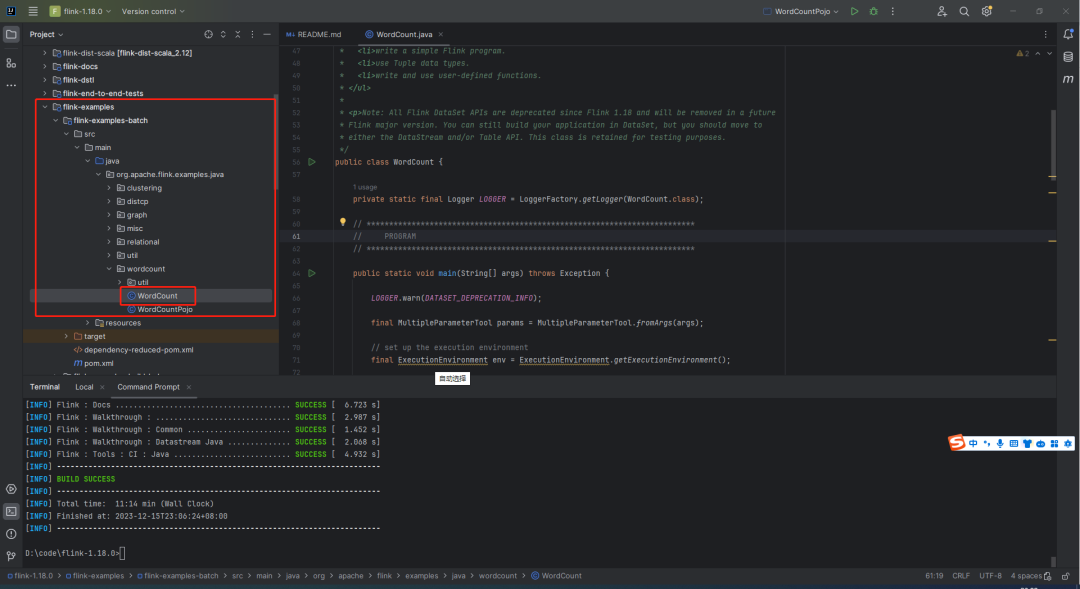This screenshot has width=1080, height=589.
Task: Open the Database tool window
Action: [1069, 56]
